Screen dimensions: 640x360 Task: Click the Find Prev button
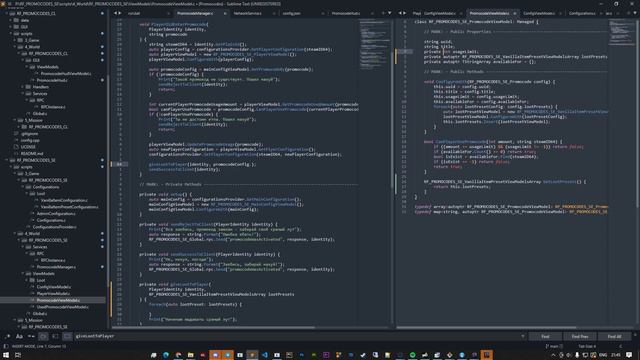pos(580,336)
